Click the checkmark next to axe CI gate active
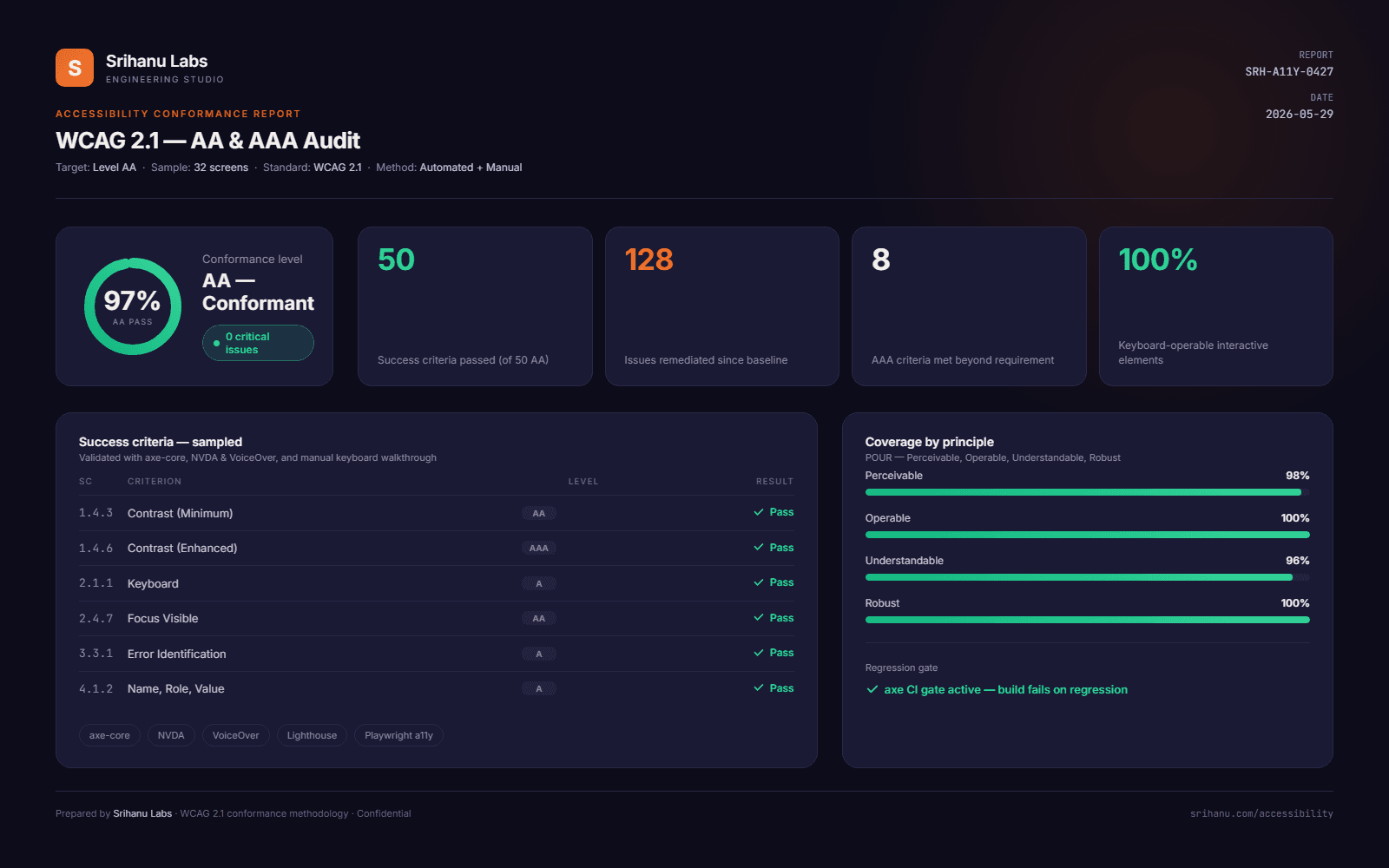Image resolution: width=1389 pixels, height=868 pixels. [x=872, y=690]
